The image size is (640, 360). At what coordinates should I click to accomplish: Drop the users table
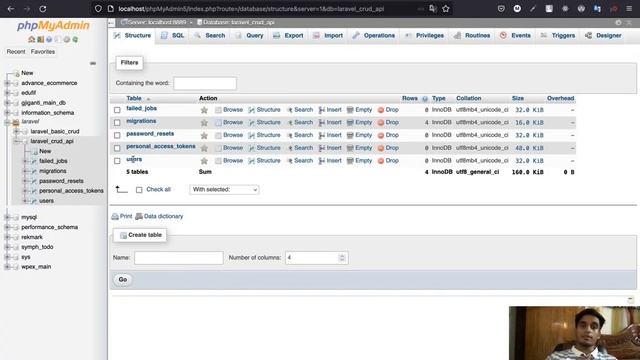click(x=388, y=161)
